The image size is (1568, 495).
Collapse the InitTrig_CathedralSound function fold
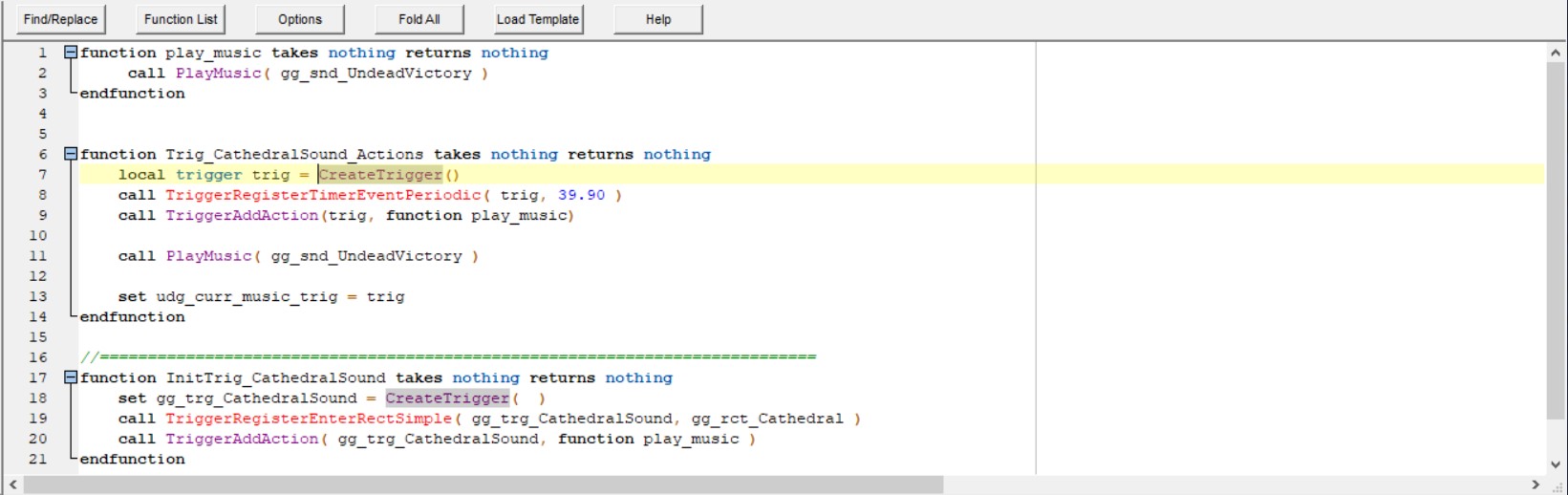[71, 377]
